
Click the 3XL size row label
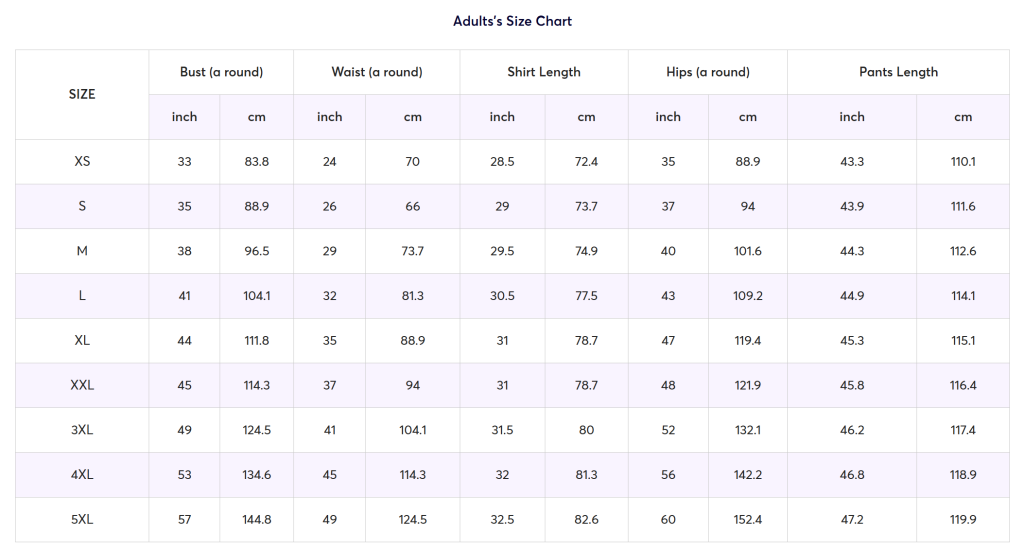click(82, 430)
